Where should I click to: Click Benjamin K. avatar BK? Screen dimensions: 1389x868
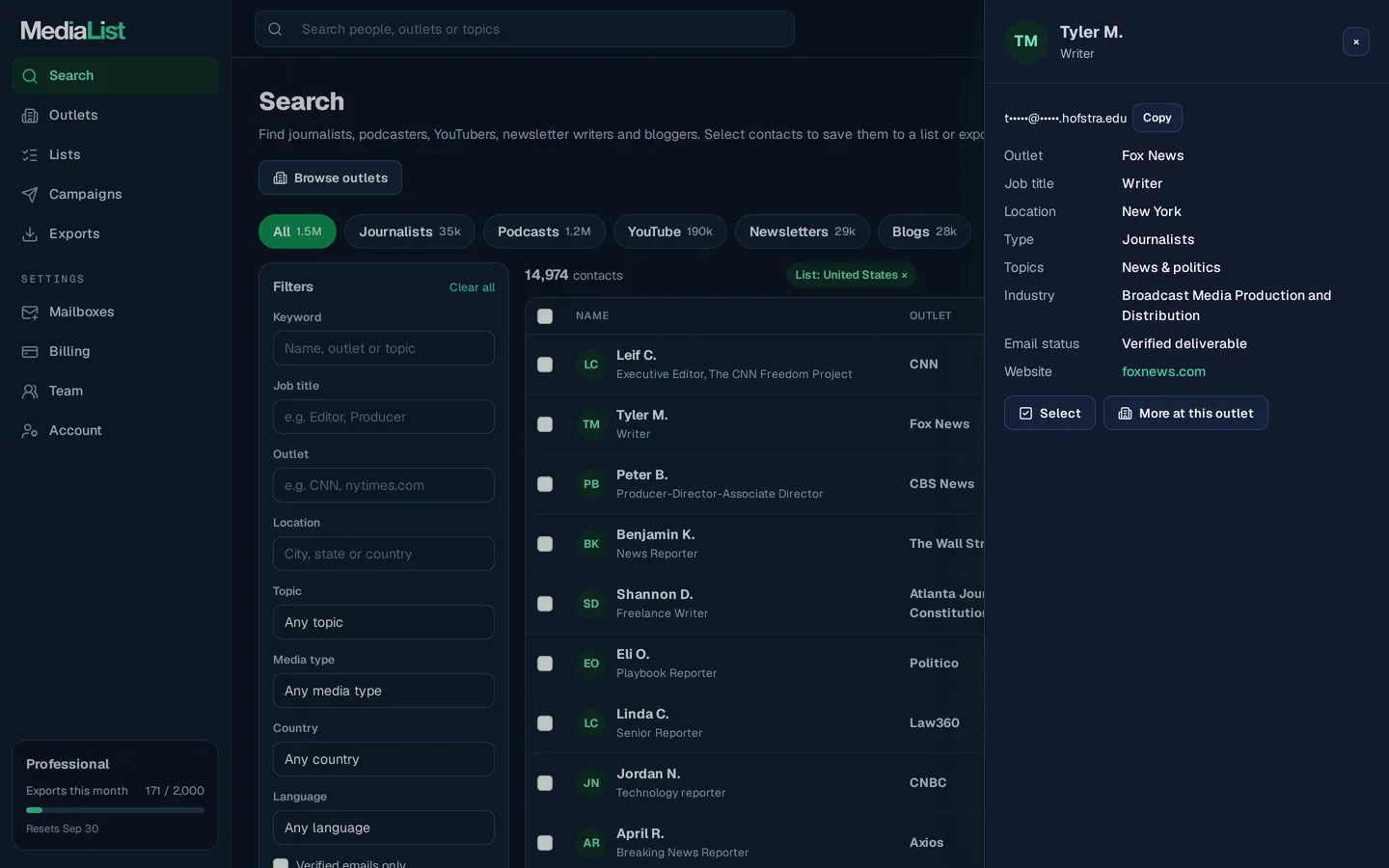point(591,544)
